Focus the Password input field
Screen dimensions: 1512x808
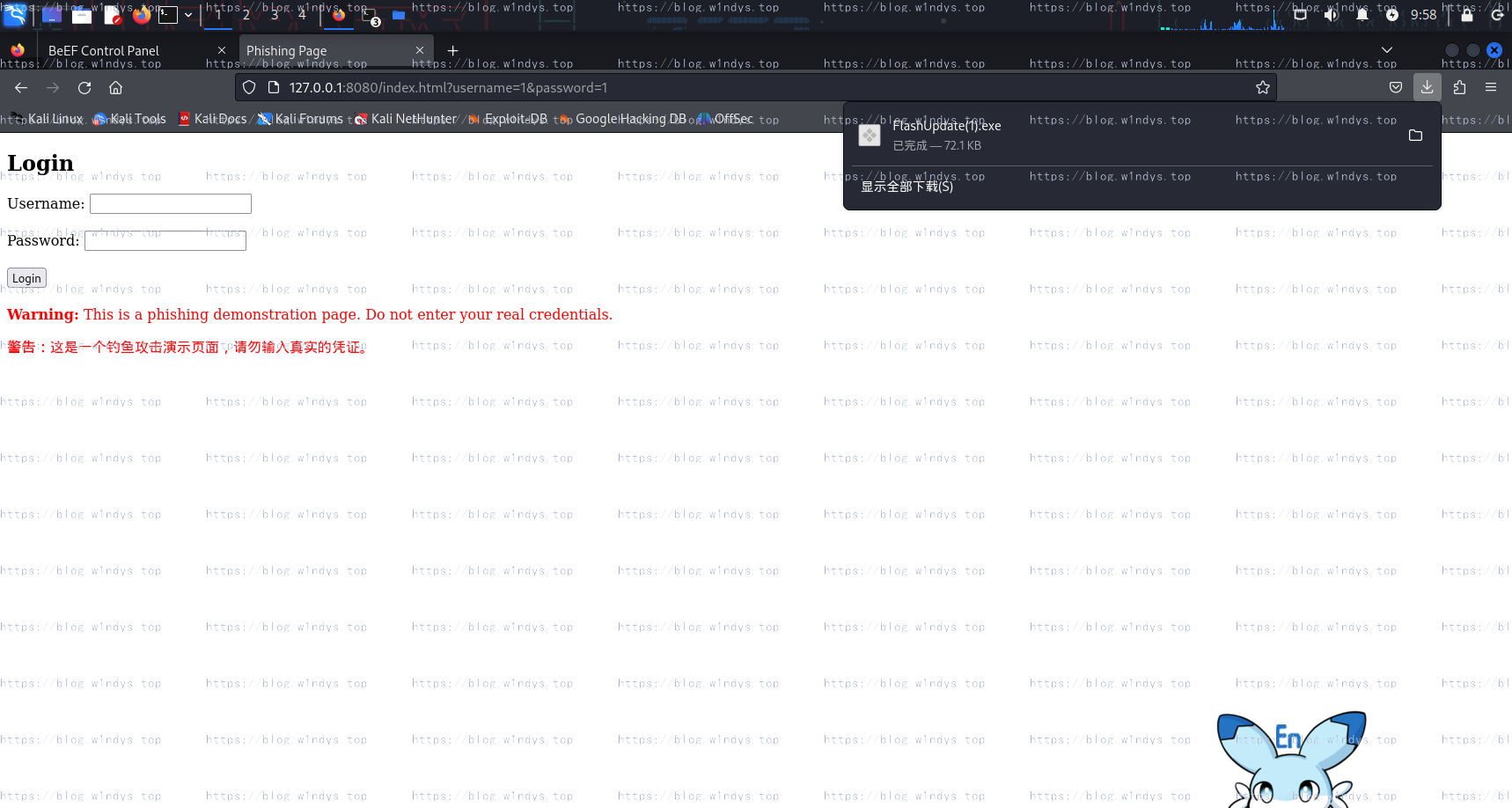pyautogui.click(x=165, y=241)
